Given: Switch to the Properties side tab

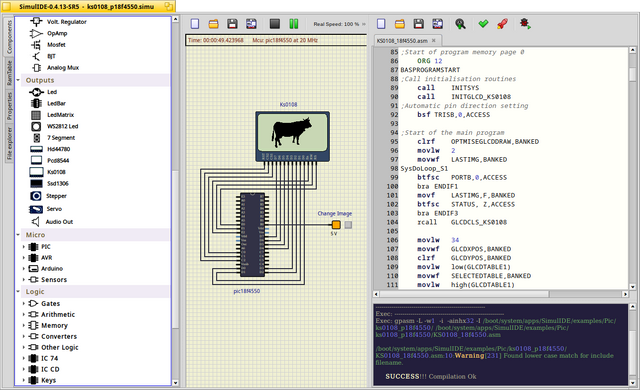Looking at the screenshot, I should (9, 106).
